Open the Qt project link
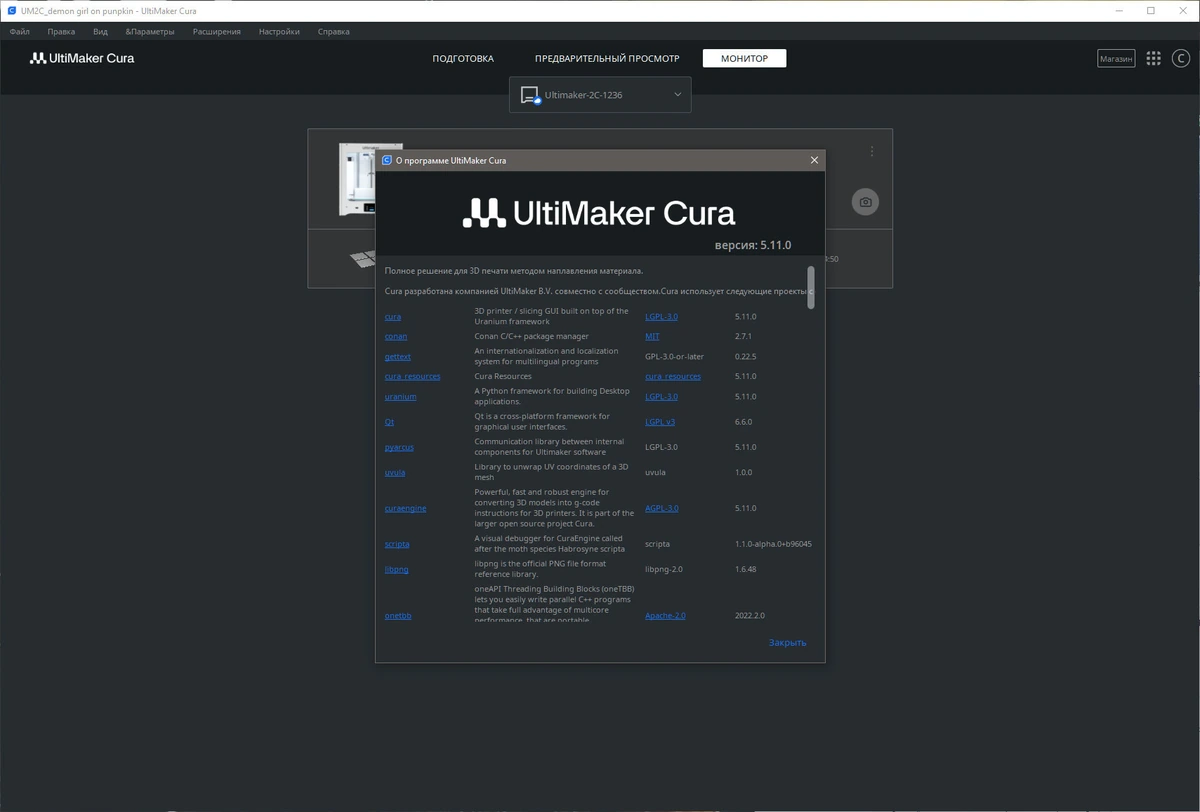The image size is (1200, 812). 389,422
